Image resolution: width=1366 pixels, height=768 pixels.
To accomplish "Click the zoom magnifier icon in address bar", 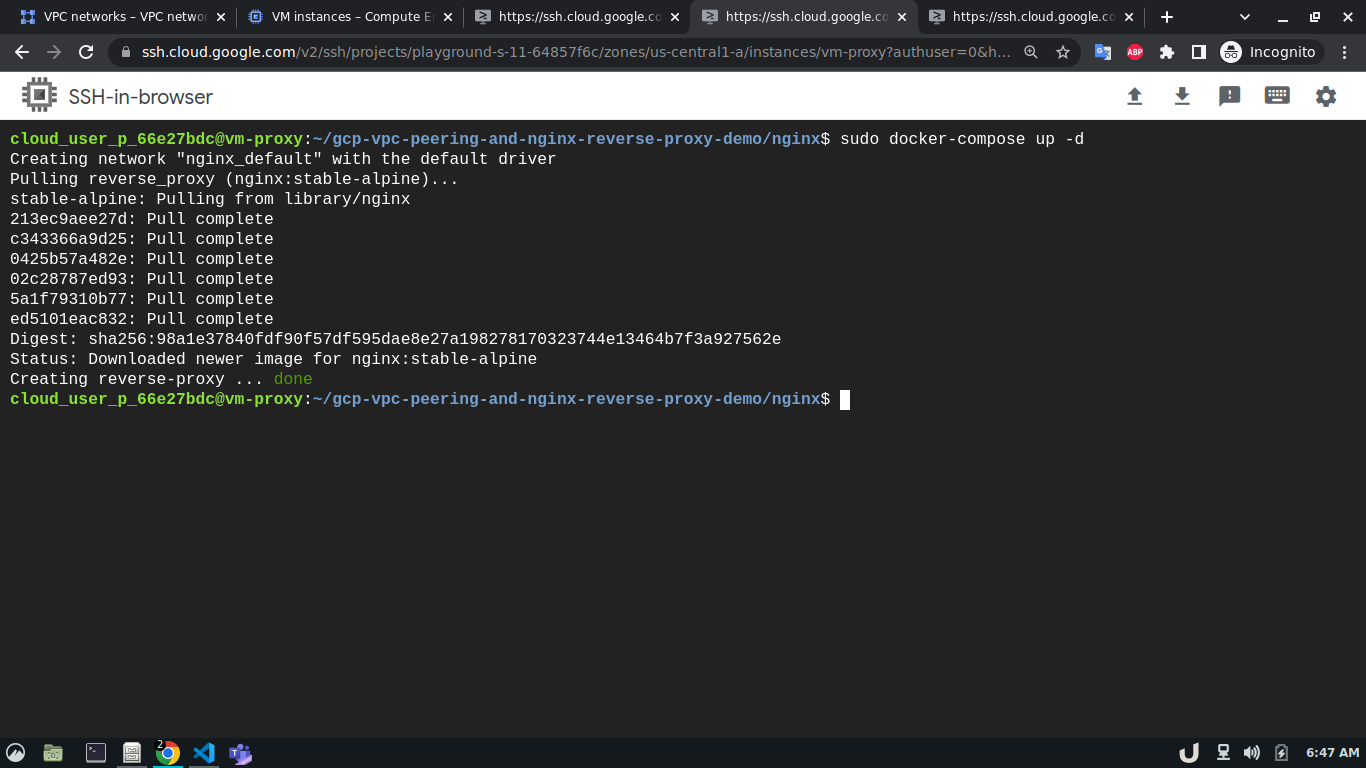I will coord(1031,52).
